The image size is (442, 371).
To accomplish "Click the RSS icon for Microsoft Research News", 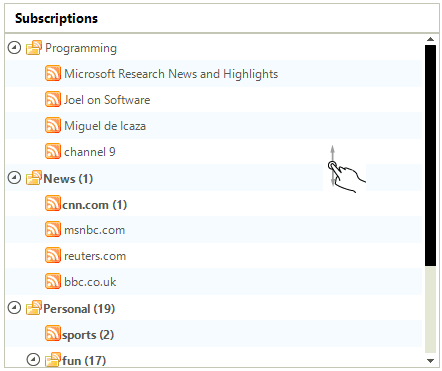I will [x=53, y=73].
